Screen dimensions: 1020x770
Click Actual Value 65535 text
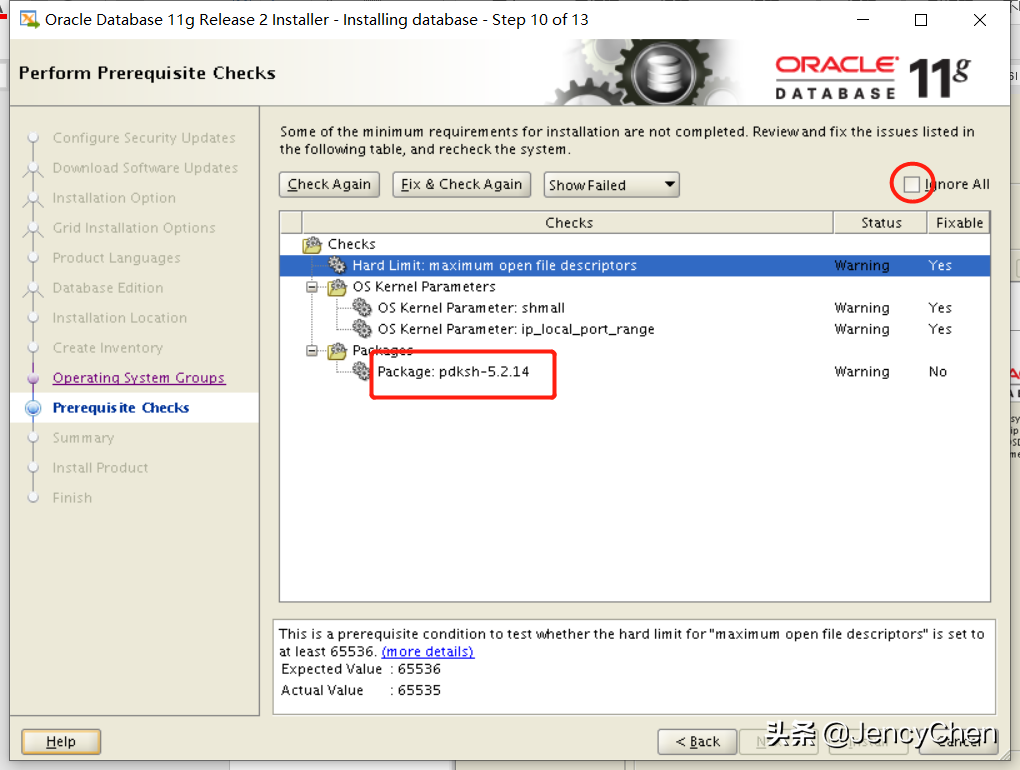(360, 690)
